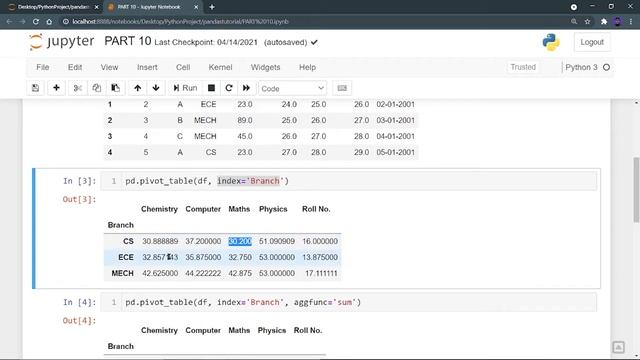The image size is (640, 360).
Task: Click the localhost address bar
Action: pos(314,22)
